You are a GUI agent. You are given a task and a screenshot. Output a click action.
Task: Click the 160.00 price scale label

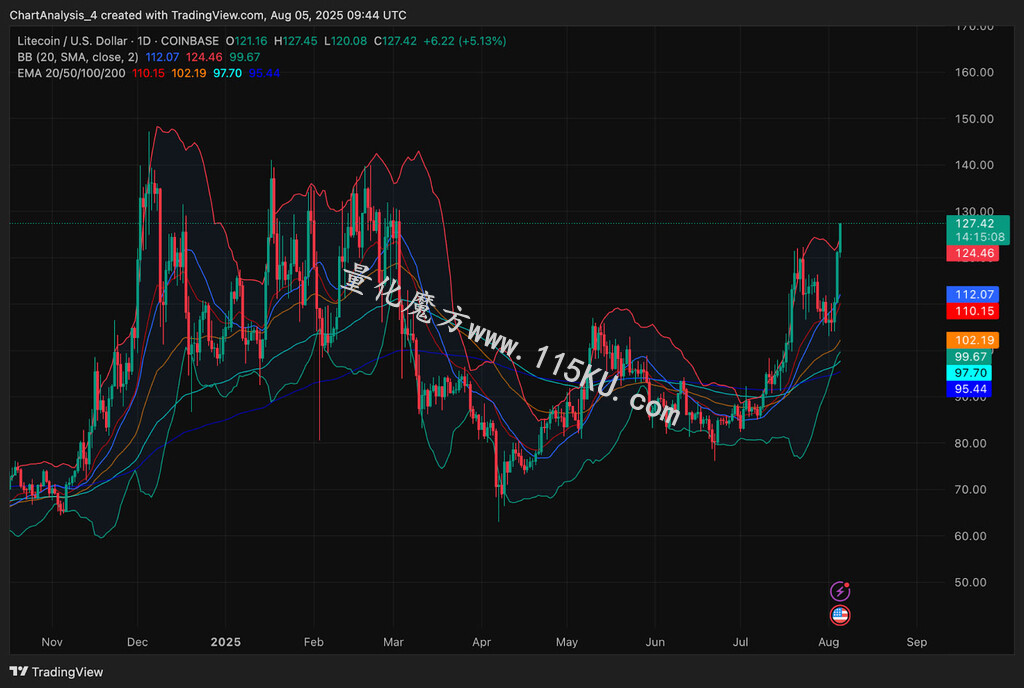tap(974, 72)
